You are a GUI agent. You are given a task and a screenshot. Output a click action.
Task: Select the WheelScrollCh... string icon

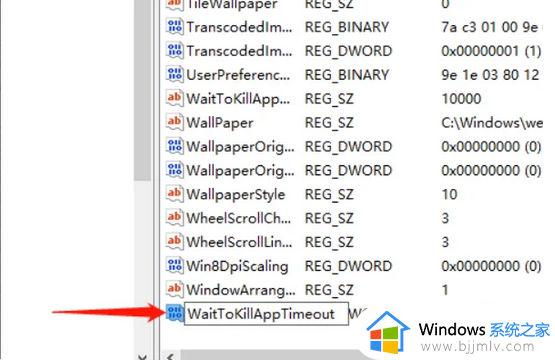[175, 218]
